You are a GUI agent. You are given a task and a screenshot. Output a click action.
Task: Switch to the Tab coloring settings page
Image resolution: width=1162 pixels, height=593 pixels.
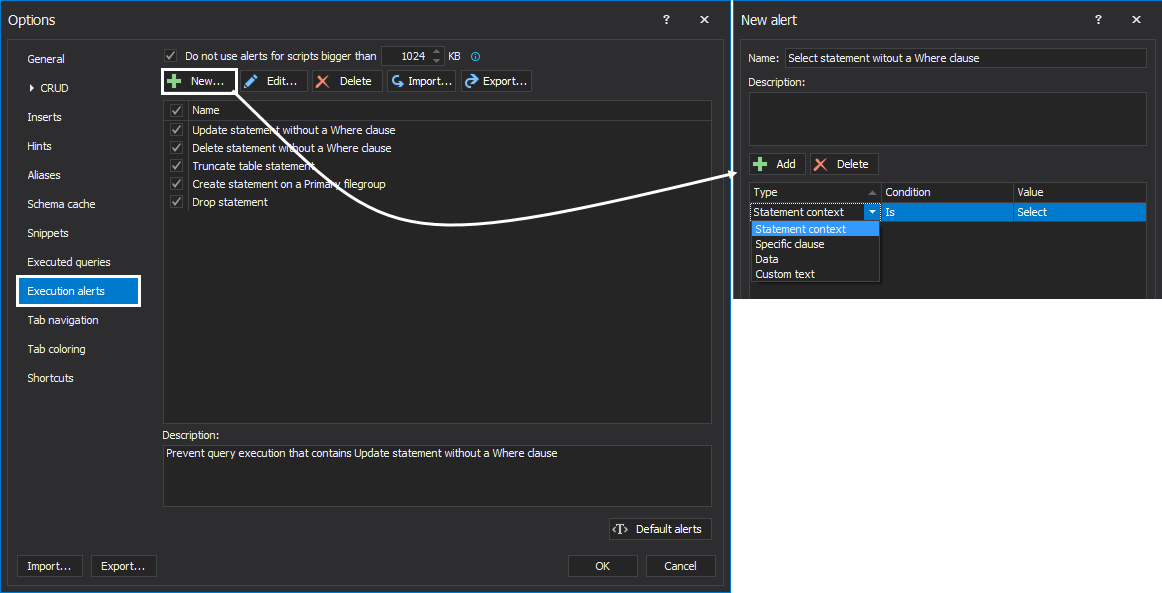click(57, 348)
